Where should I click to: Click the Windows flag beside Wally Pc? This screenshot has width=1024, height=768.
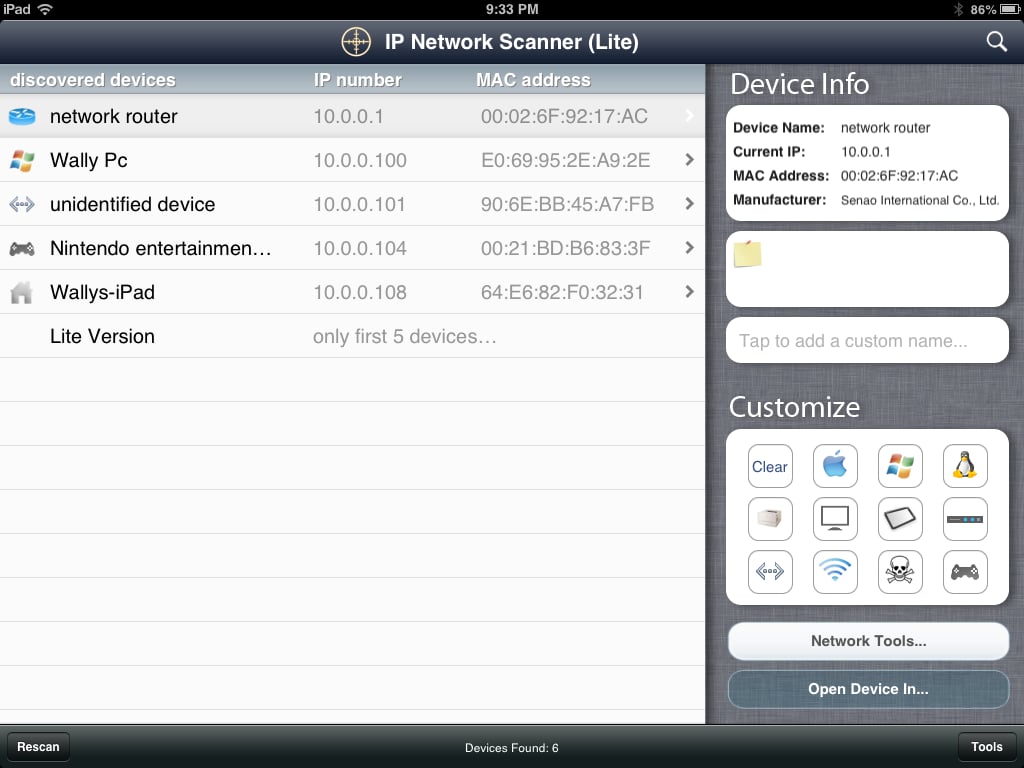(x=22, y=161)
